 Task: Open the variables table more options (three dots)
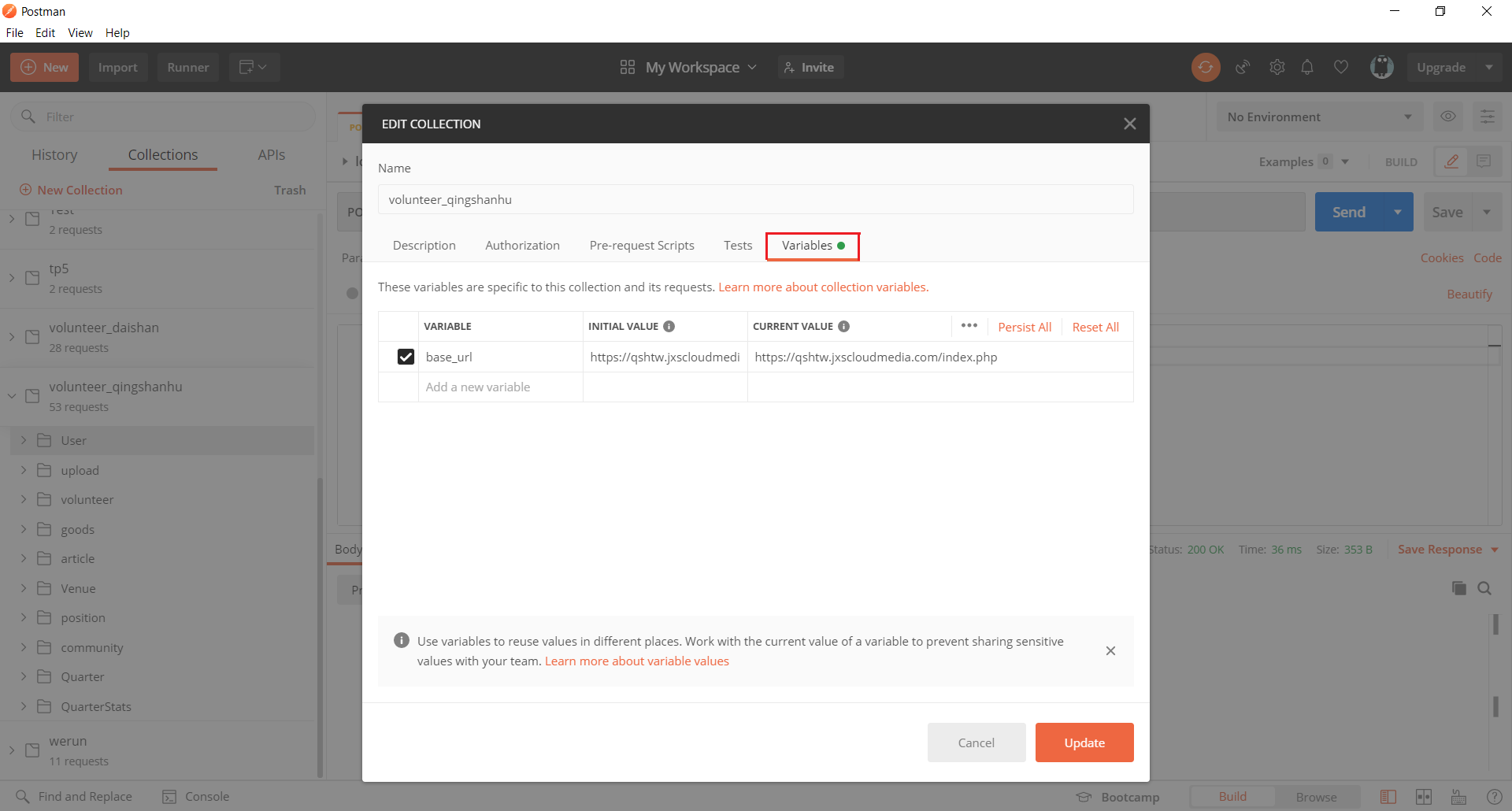coord(969,326)
